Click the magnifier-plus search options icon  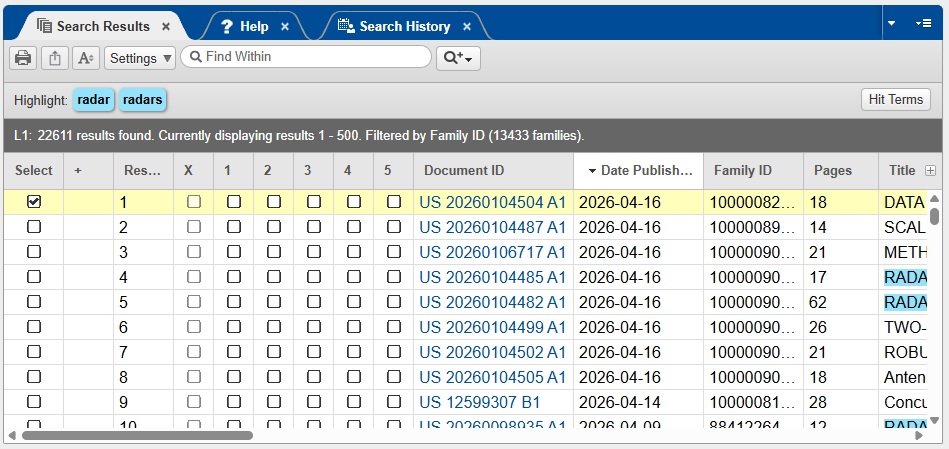(x=458, y=58)
